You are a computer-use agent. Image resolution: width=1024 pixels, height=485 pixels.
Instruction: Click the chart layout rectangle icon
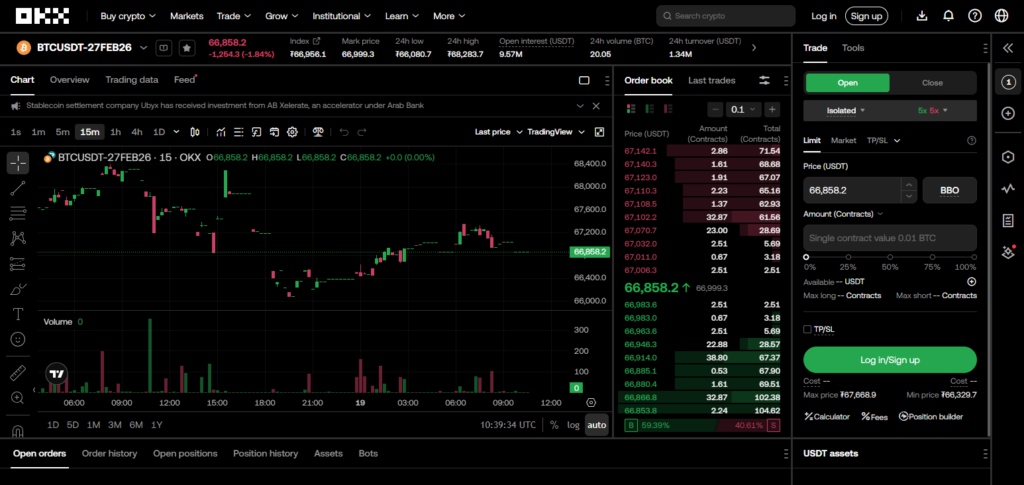point(584,80)
